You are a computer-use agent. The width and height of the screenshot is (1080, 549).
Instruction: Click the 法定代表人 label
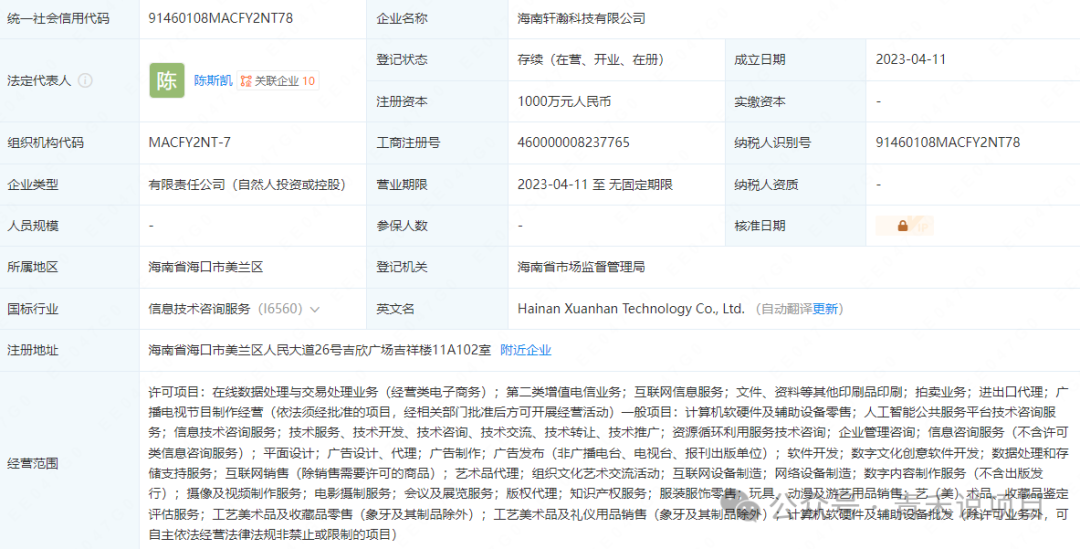click(x=39, y=81)
